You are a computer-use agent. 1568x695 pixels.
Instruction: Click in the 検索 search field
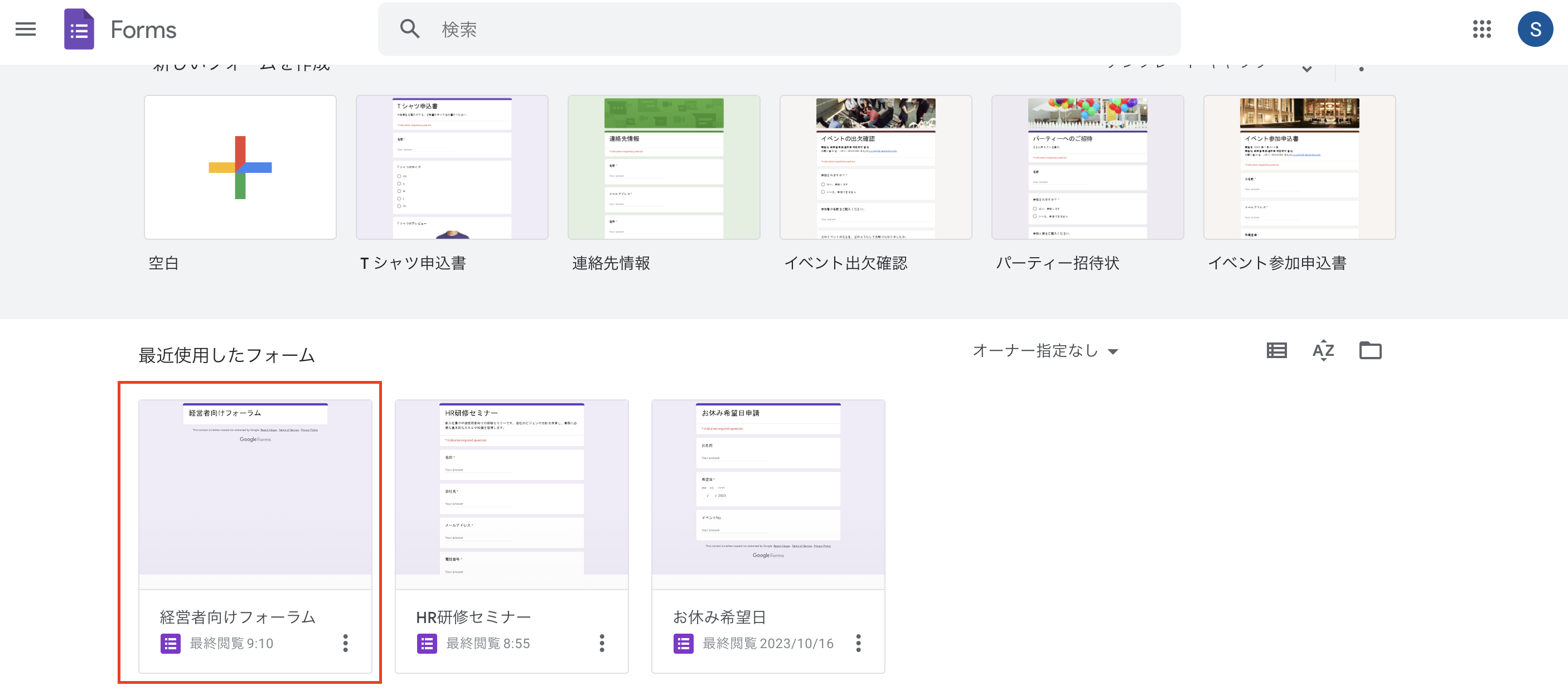(x=778, y=29)
